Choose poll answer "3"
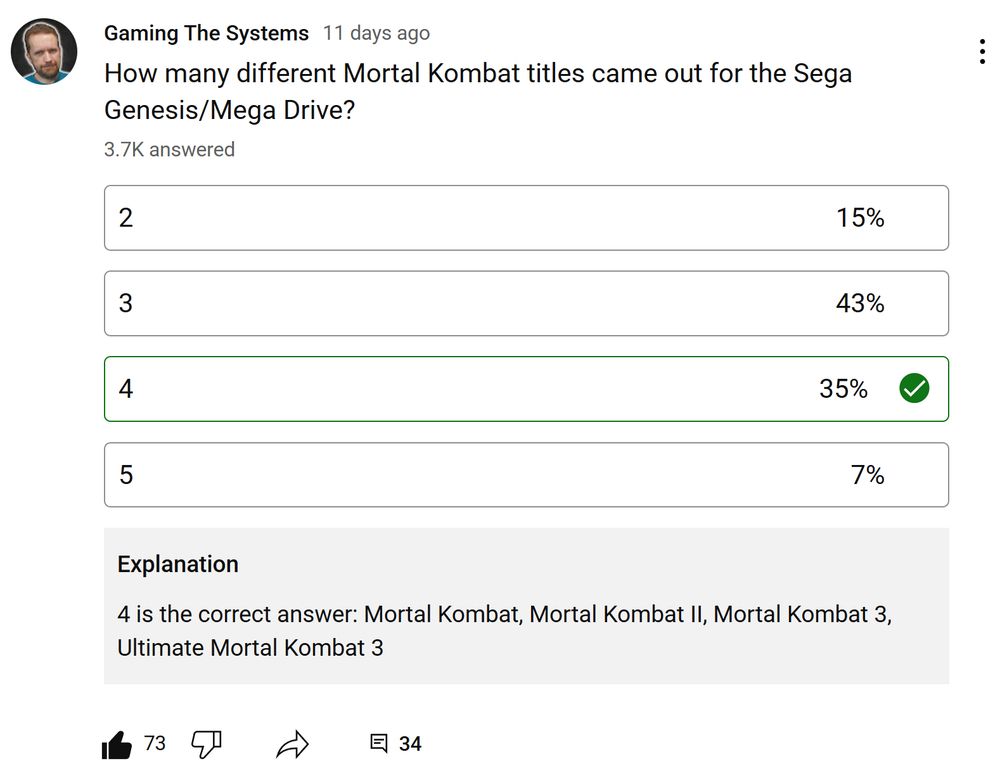Image resolution: width=1000 pixels, height=776 pixels. tap(526, 303)
